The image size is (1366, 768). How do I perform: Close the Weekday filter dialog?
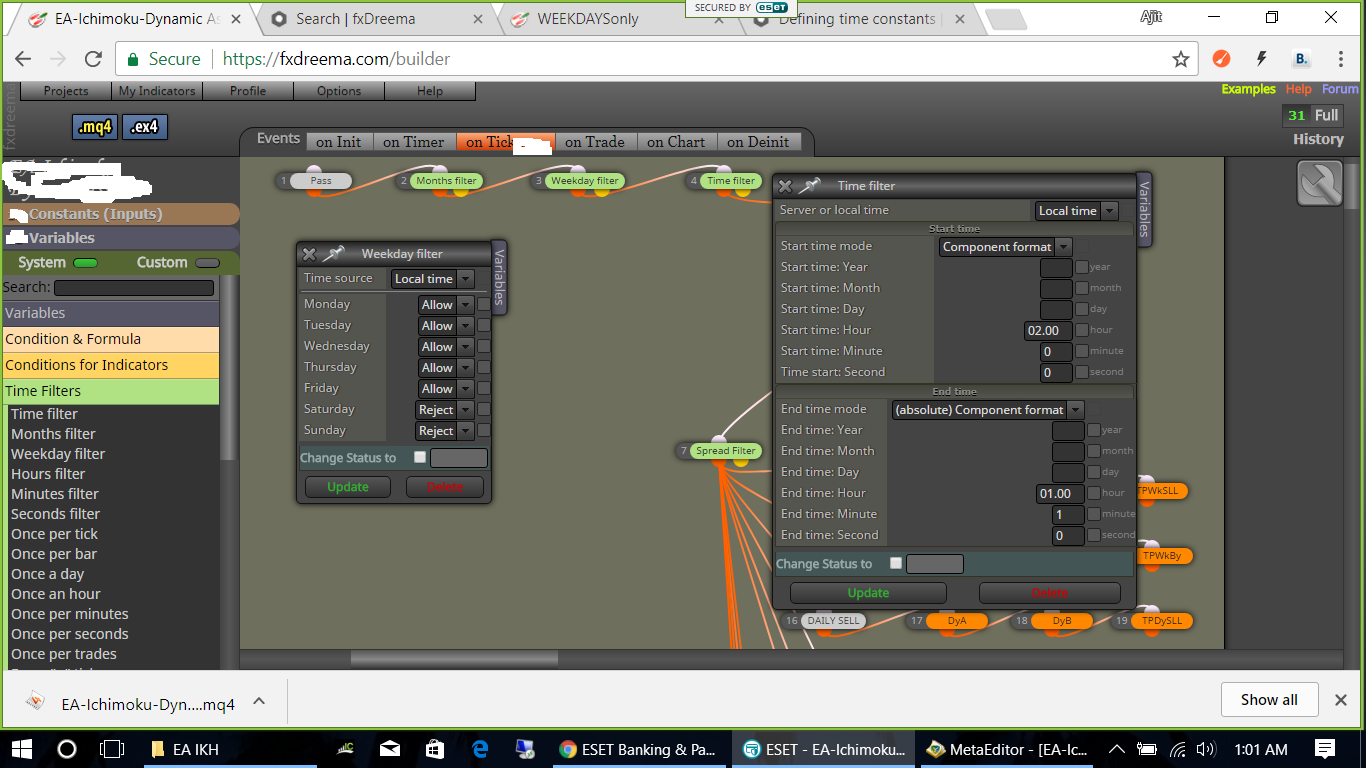pyautogui.click(x=309, y=254)
